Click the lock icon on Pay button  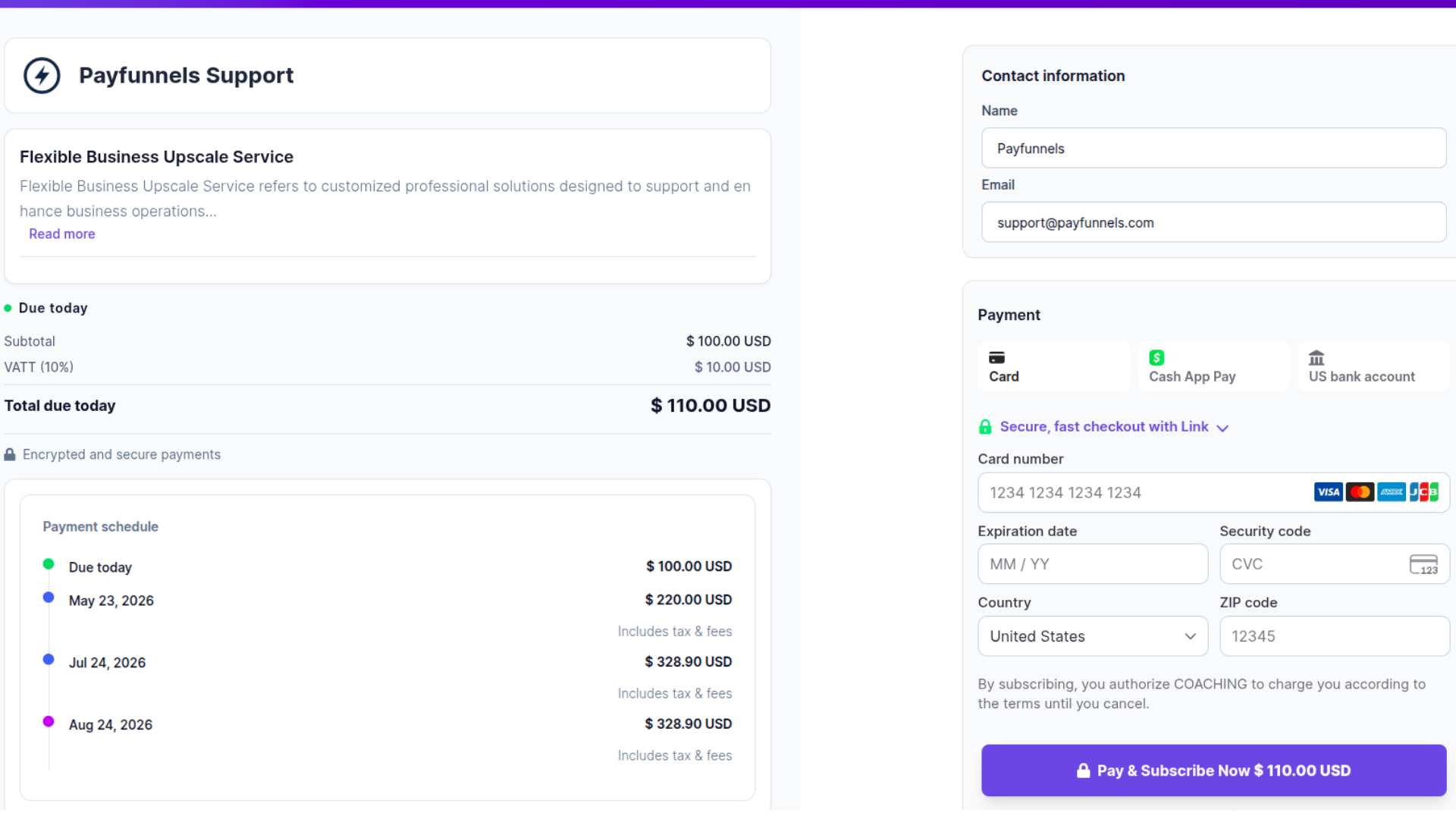coord(1083,770)
